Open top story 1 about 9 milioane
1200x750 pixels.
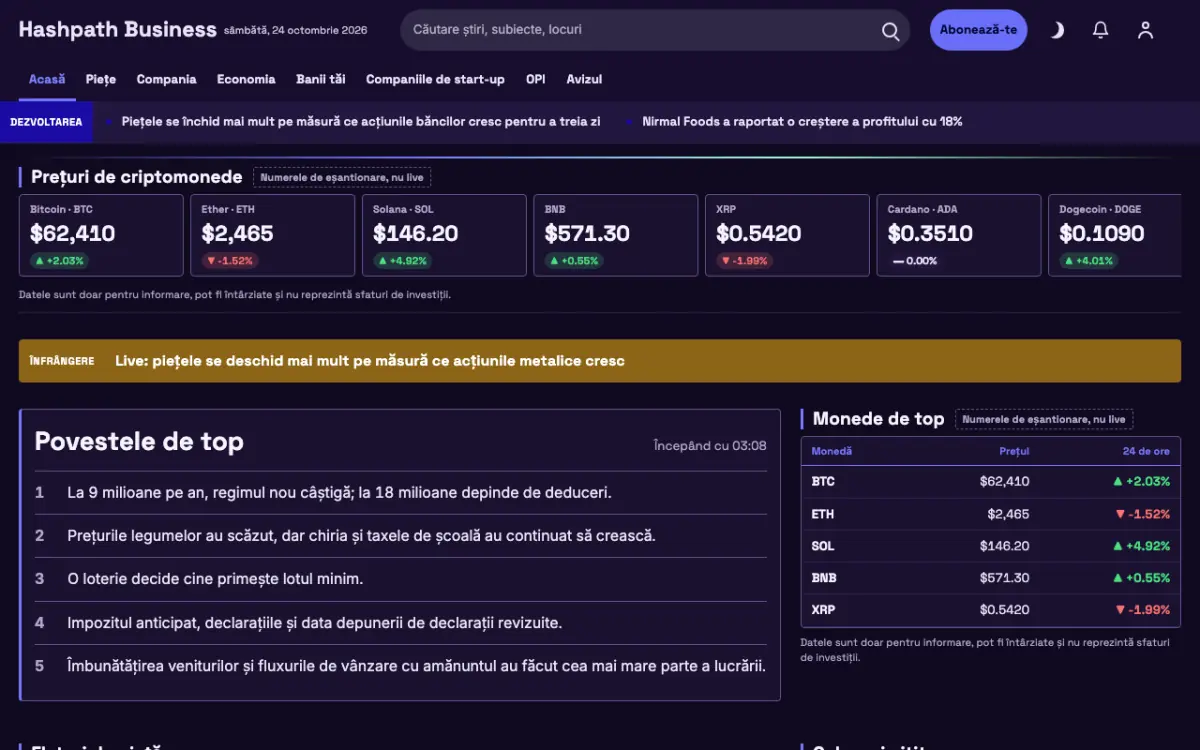pos(401,493)
